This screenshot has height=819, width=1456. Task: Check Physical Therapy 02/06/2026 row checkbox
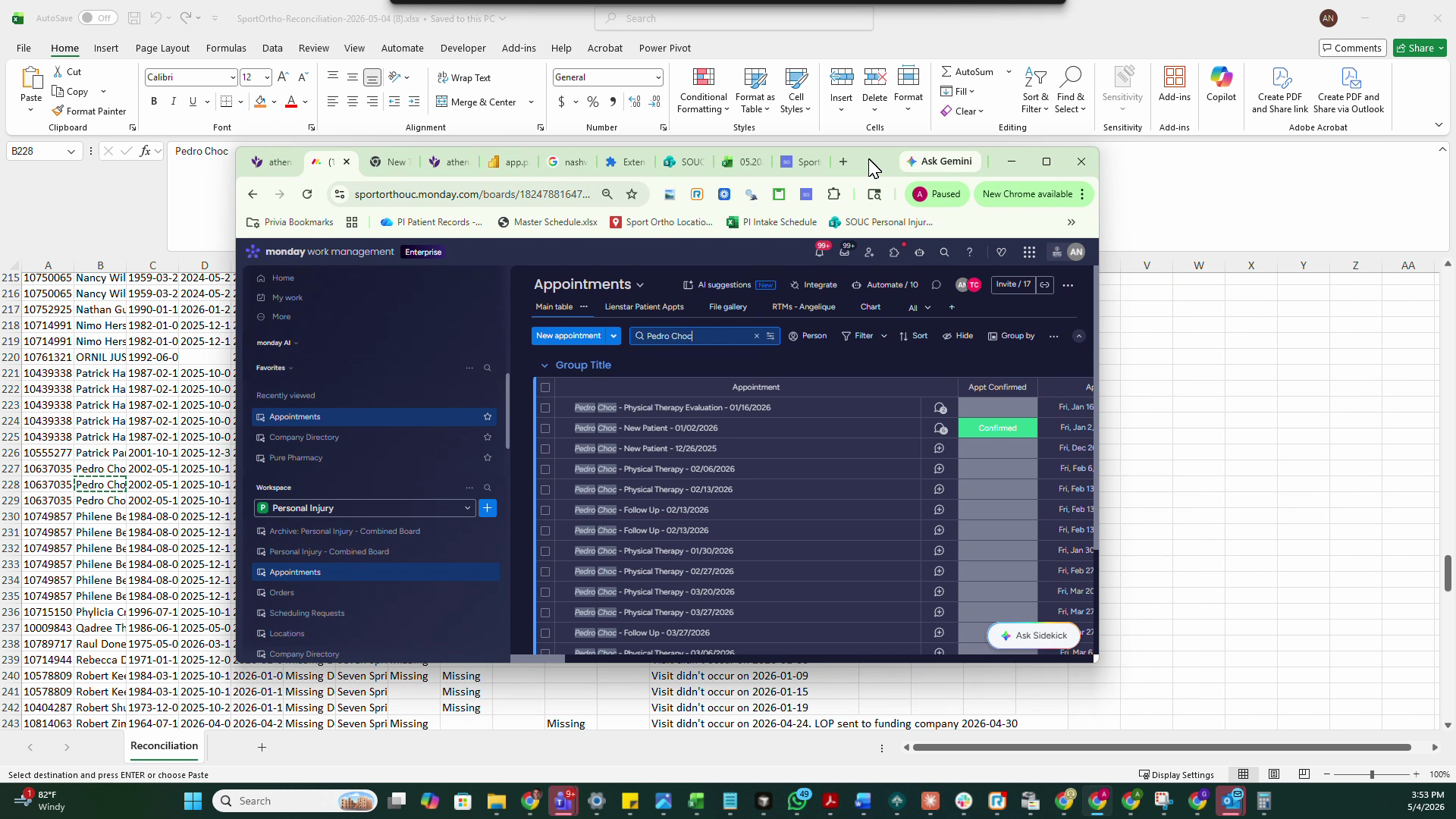(544, 469)
